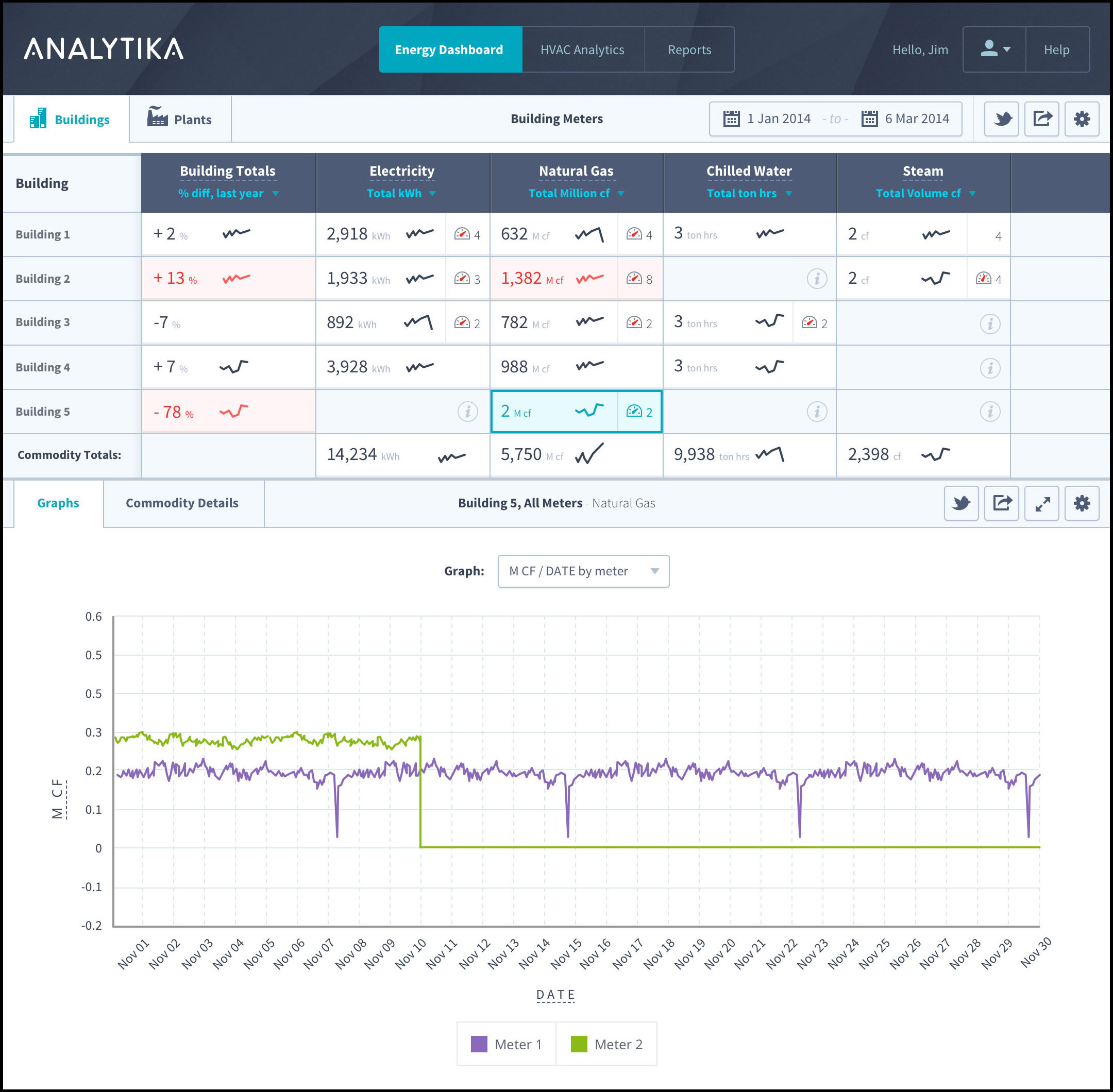Switch to Energy Dashboard tab
This screenshot has height=1092, width=1113.
tap(450, 49)
